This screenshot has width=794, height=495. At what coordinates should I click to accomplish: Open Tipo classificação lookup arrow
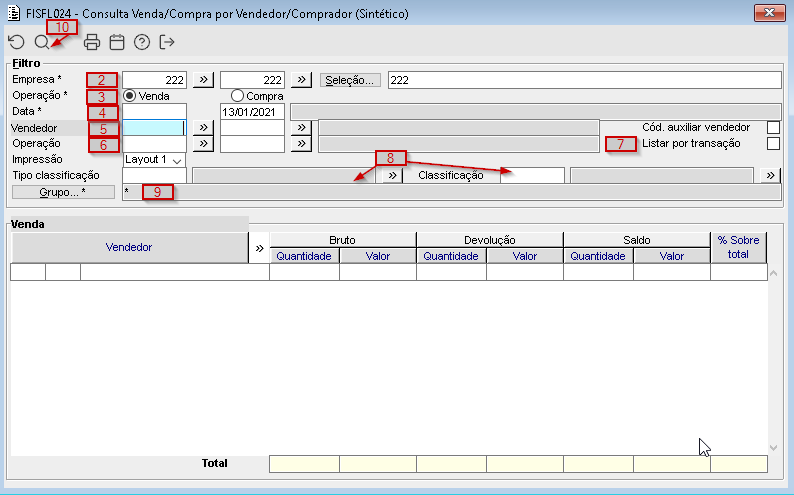click(392, 176)
